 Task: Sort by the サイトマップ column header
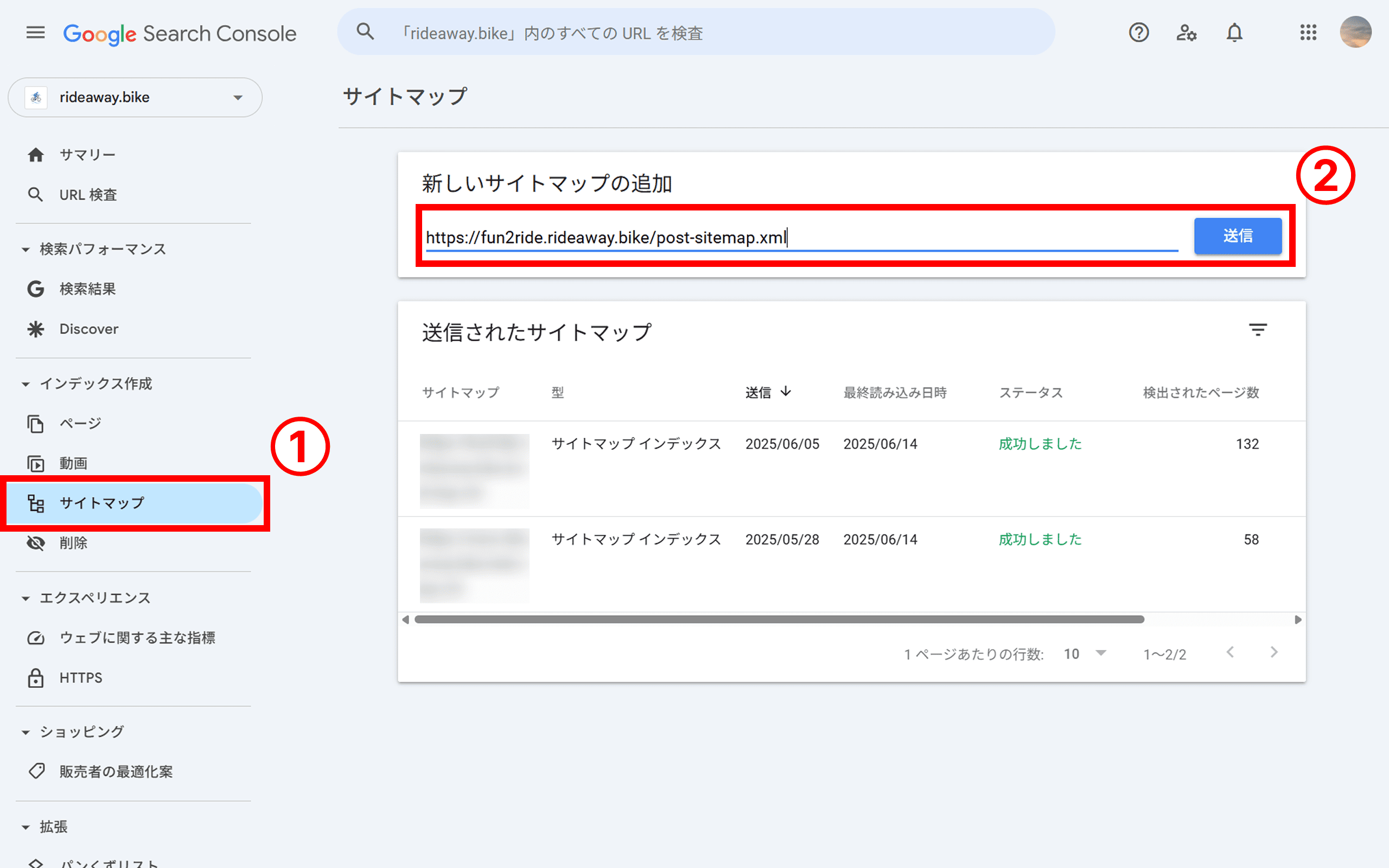[461, 393]
